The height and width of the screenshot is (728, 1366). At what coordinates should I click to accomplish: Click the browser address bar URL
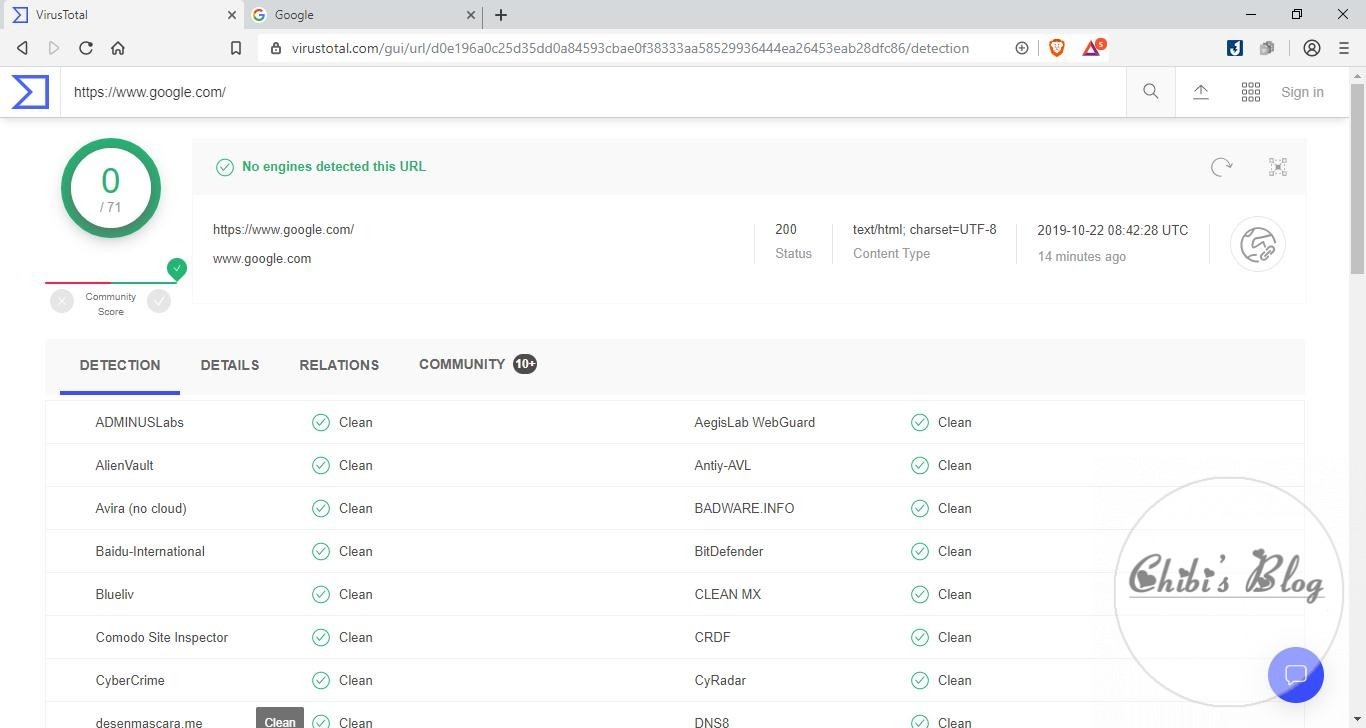[630, 48]
